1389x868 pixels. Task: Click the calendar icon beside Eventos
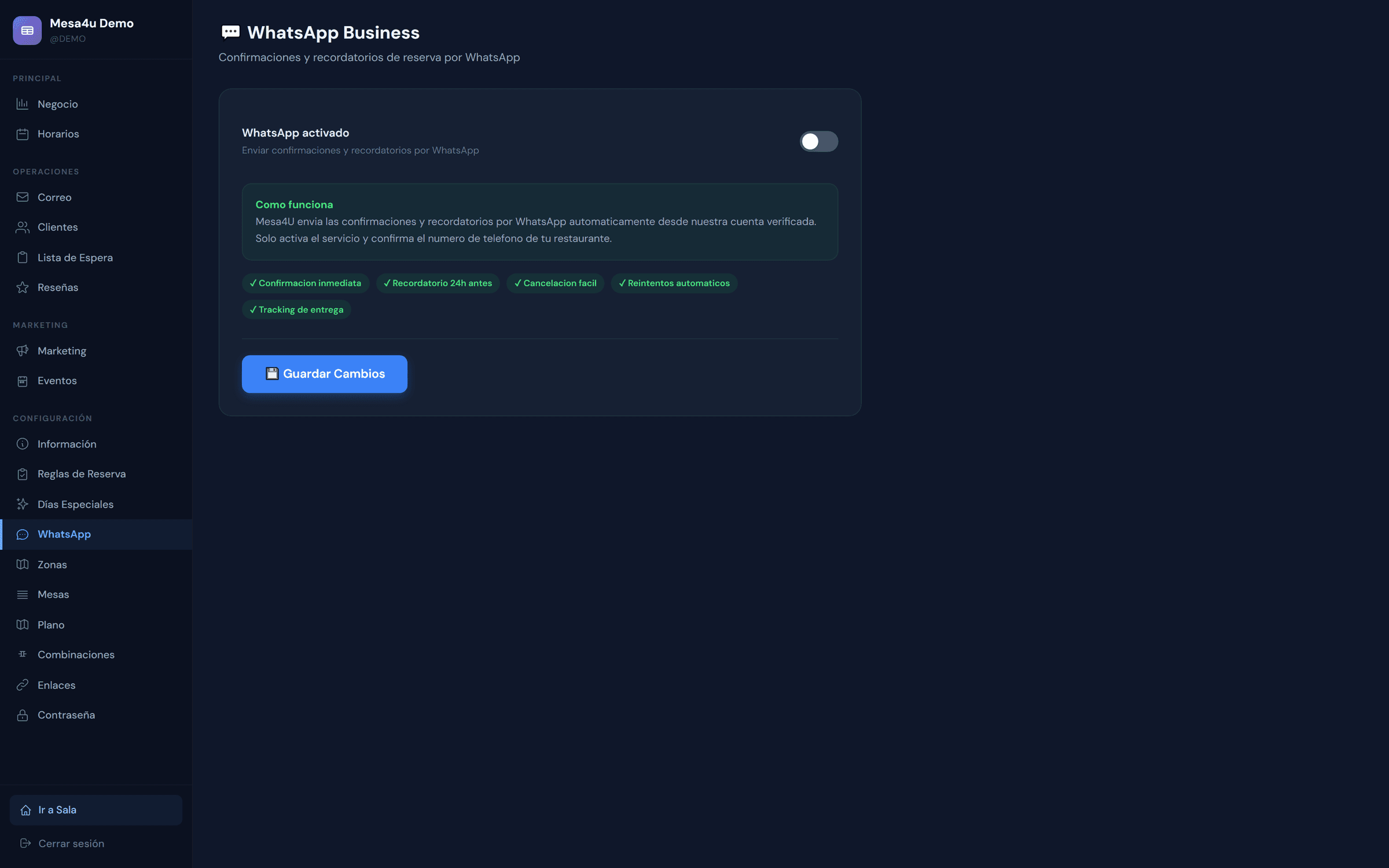click(23, 381)
